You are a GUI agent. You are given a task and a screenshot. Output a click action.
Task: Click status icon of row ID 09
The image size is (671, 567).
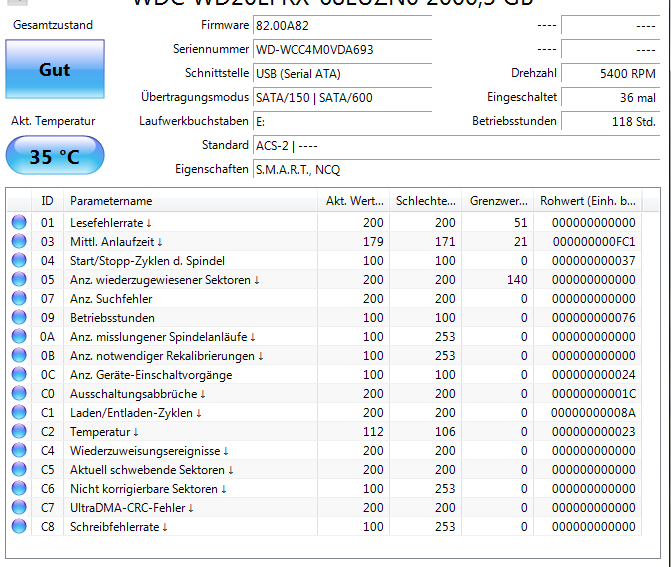(x=19, y=317)
